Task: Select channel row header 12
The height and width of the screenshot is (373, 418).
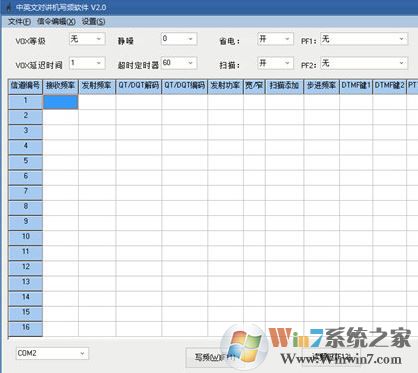Action: click(25, 268)
